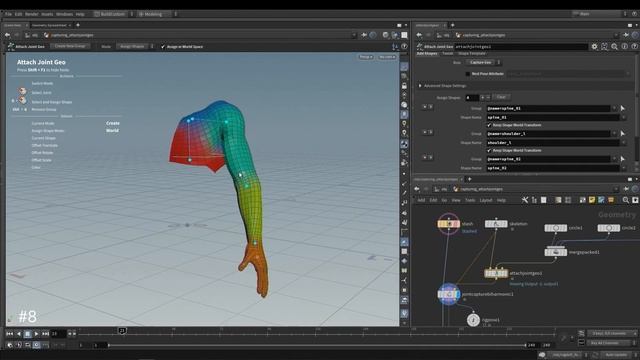Click the node name field attachjointgeo1
This screenshot has width=640, height=360.
[521, 47]
